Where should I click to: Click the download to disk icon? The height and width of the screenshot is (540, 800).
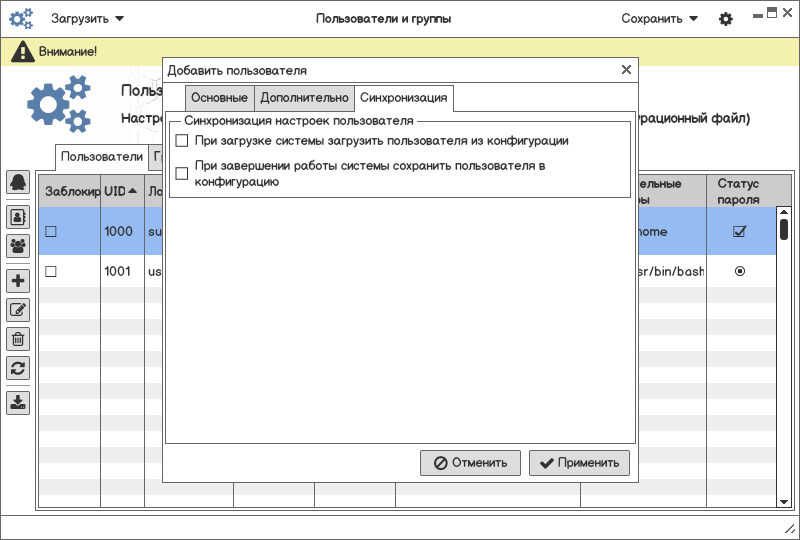[18, 403]
